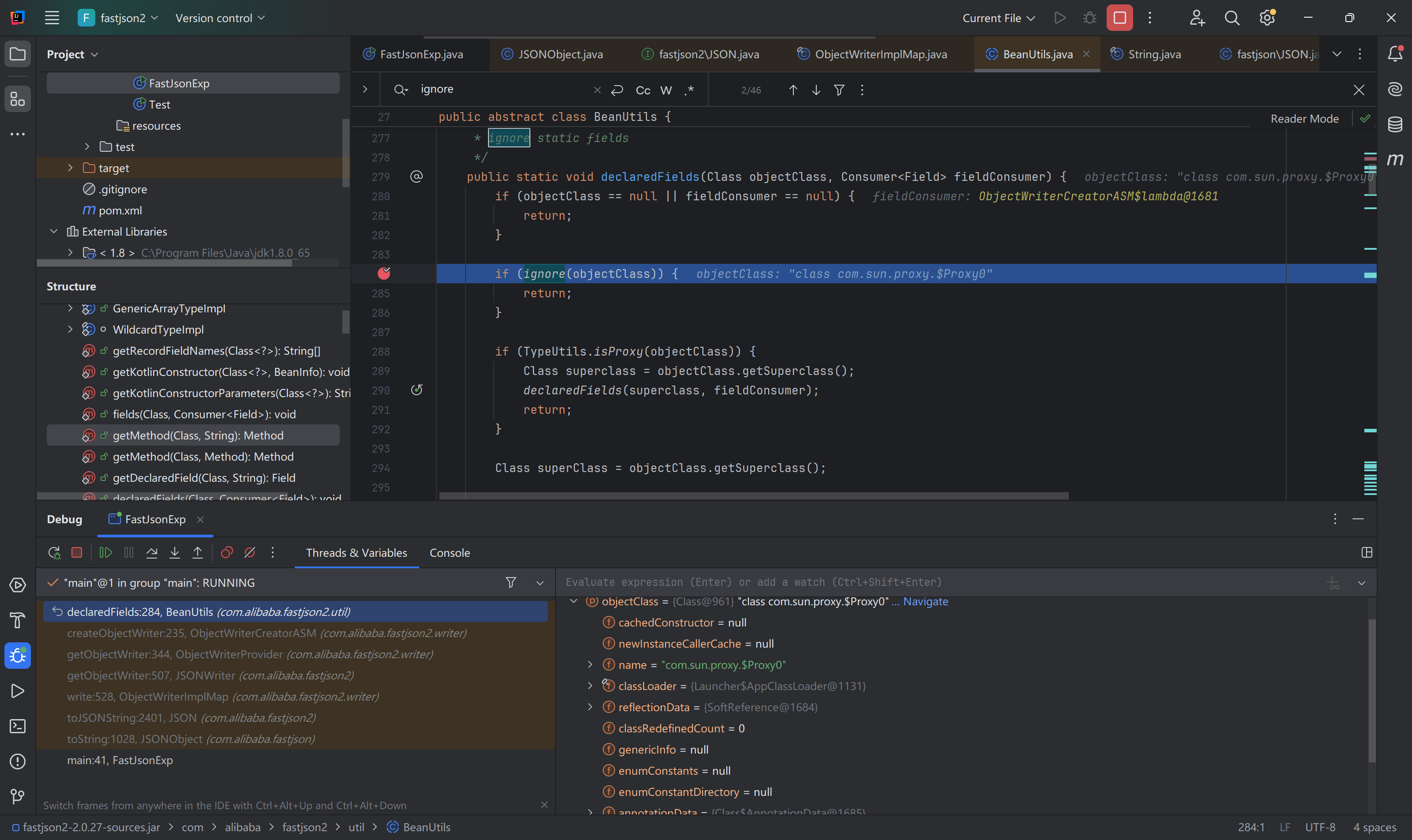Open the main hamburger menu
Viewport: 1412px width, 840px height.
coord(52,18)
